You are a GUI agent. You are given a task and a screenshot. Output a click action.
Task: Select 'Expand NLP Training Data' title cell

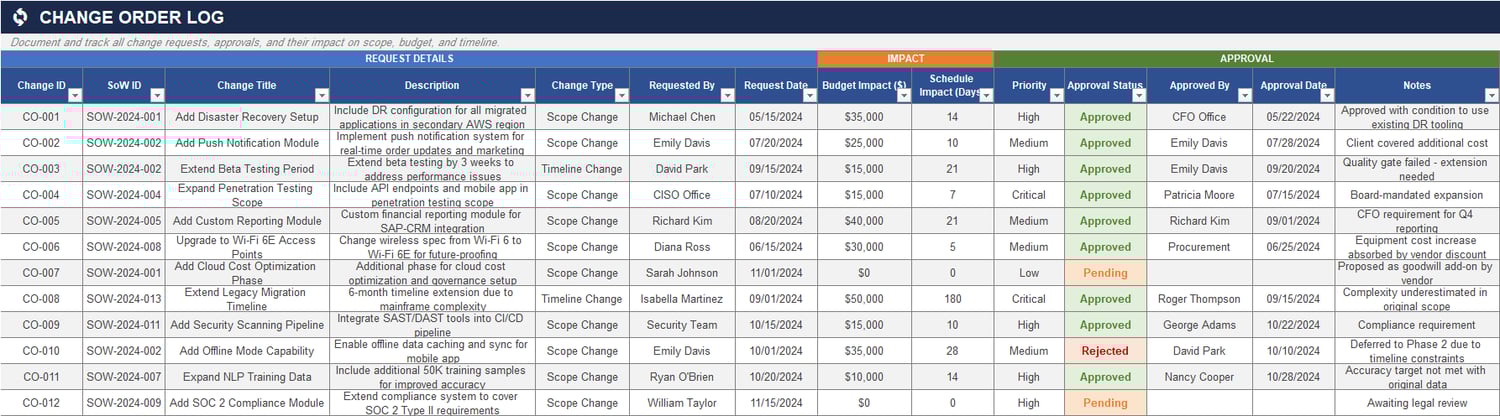[247, 377]
